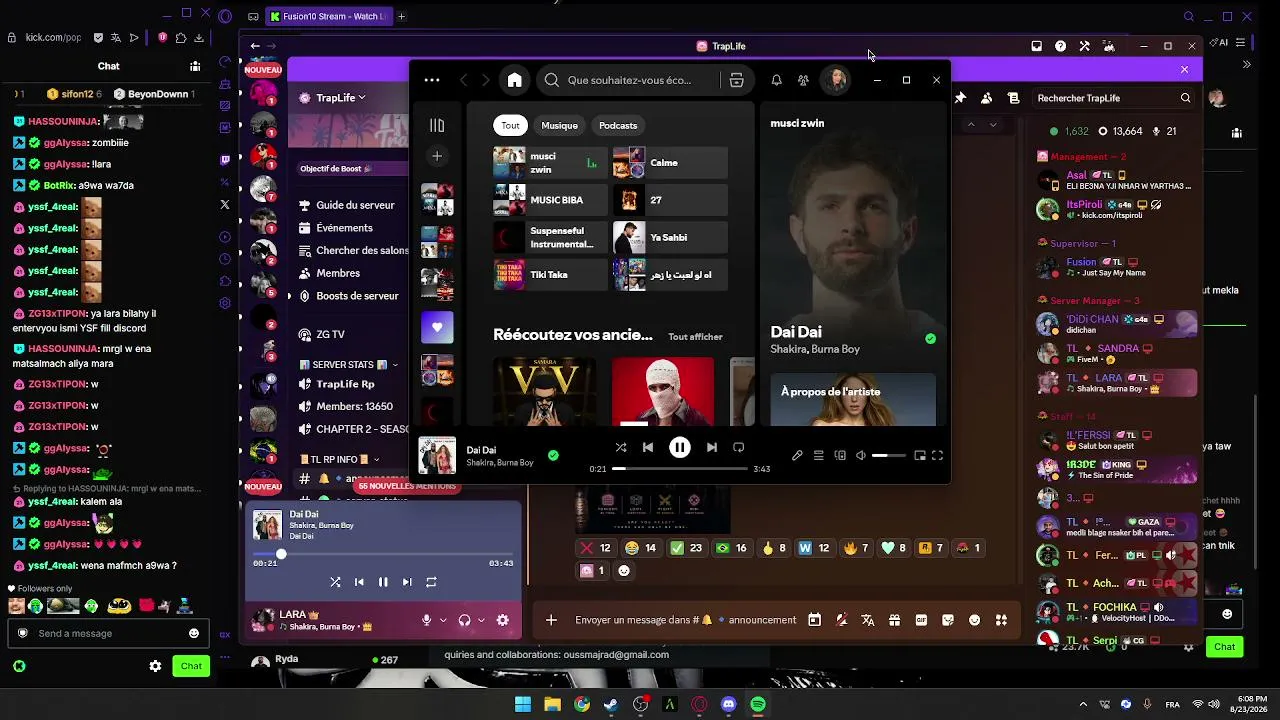Pause playback in the Spotify player
The width and height of the screenshot is (1280, 720).
pyautogui.click(x=679, y=447)
